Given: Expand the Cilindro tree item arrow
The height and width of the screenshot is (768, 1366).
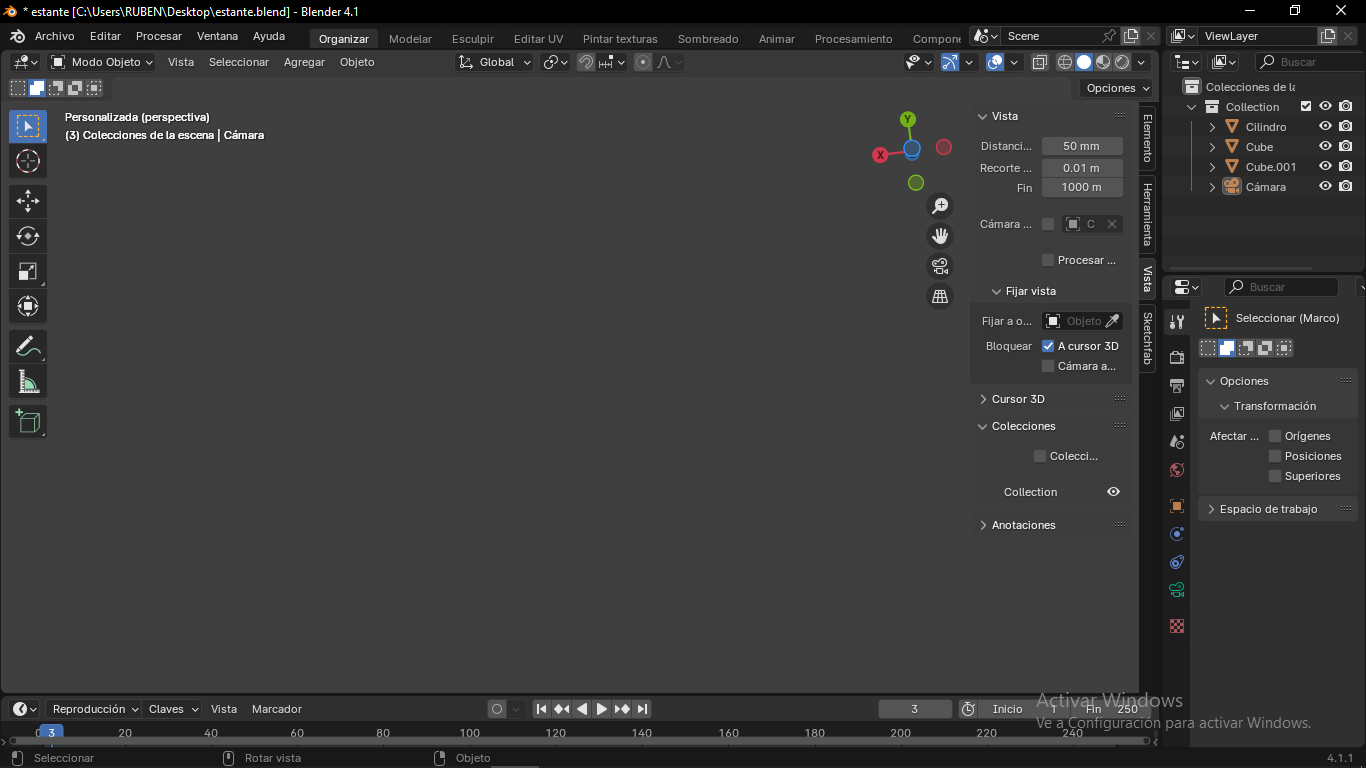Looking at the screenshot, I should pos(1212,127).
